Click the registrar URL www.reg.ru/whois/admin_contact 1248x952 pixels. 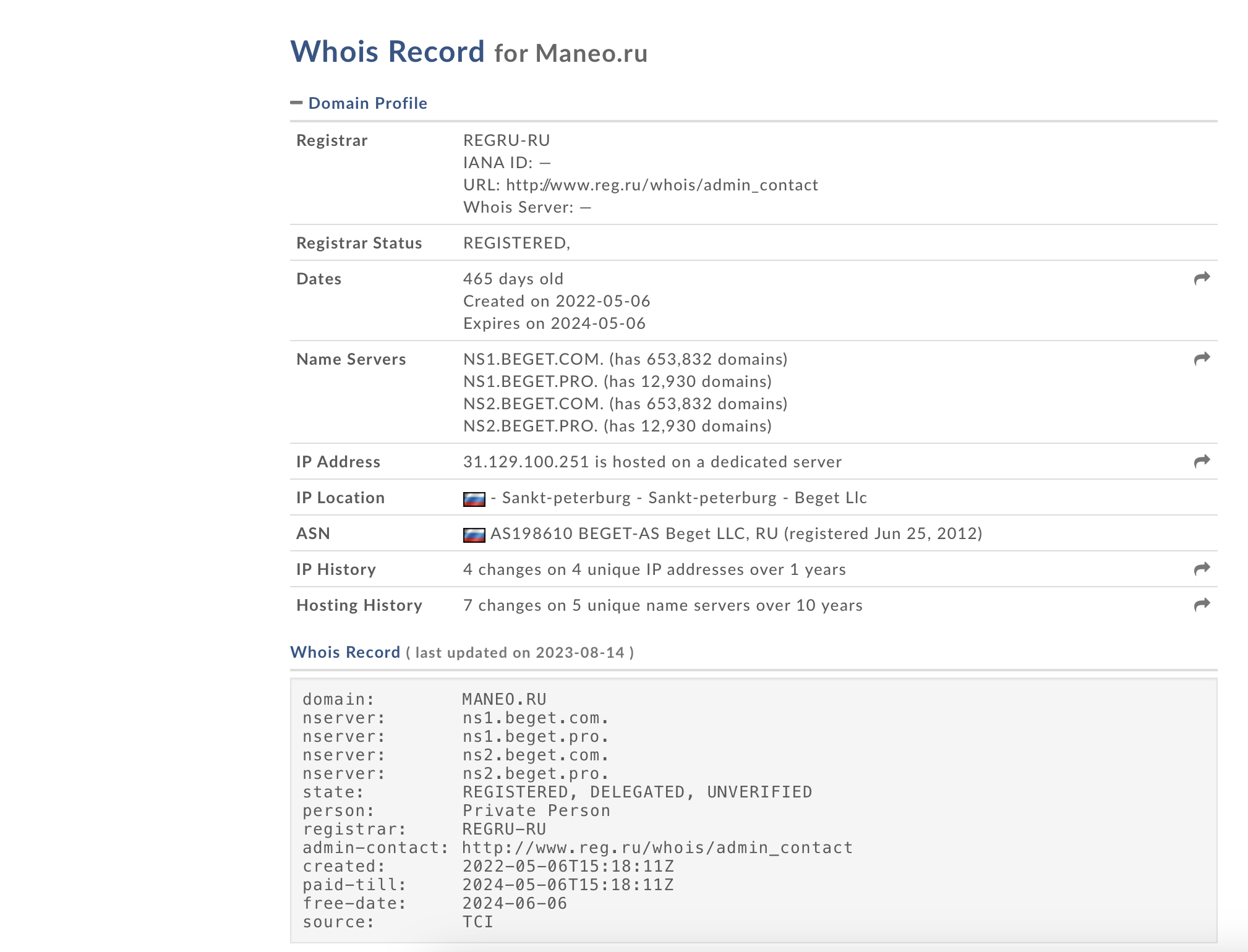point(662,185)
